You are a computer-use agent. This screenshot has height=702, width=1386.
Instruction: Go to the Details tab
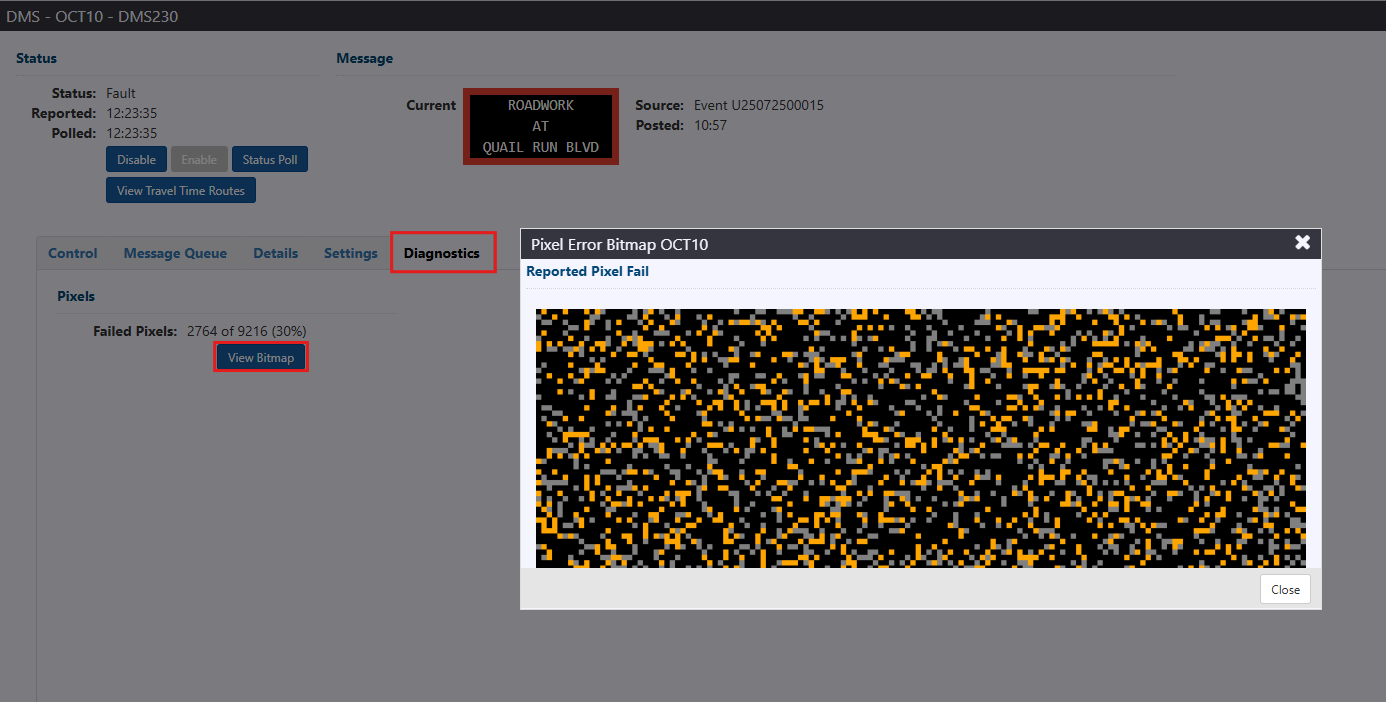275,253
